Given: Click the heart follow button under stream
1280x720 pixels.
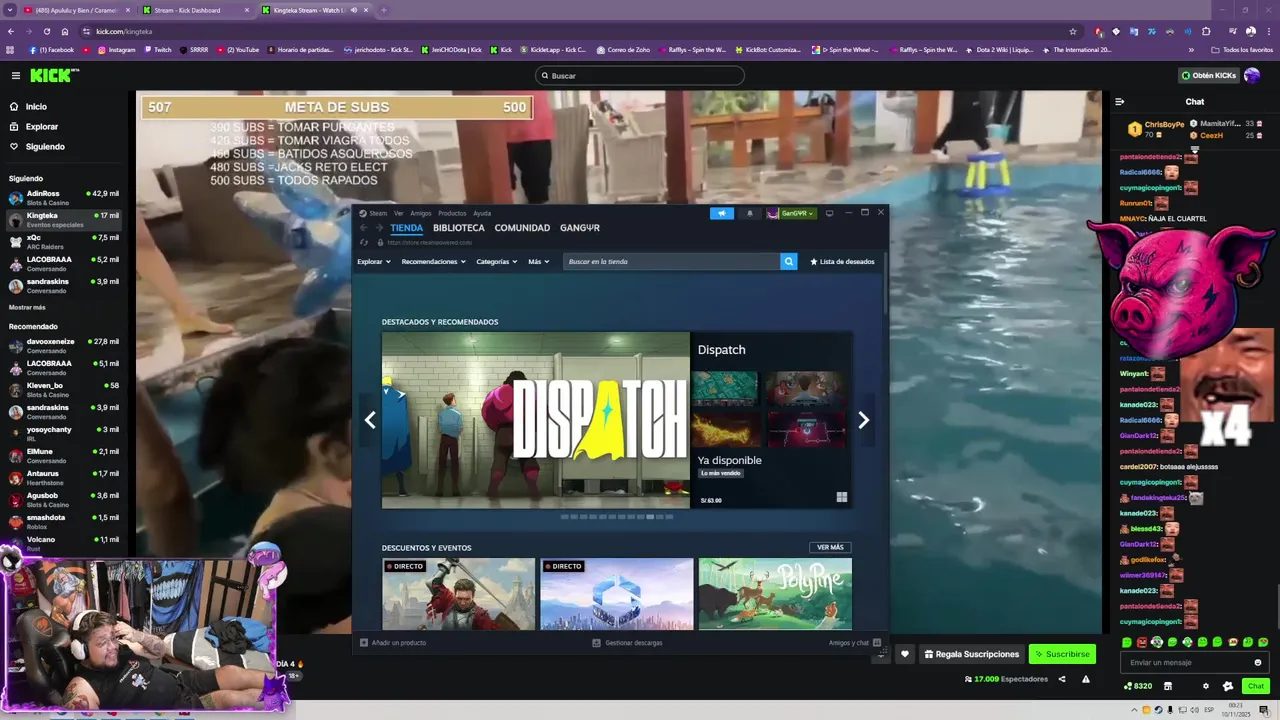Looking at the screenshot, I should coord(905,654).
